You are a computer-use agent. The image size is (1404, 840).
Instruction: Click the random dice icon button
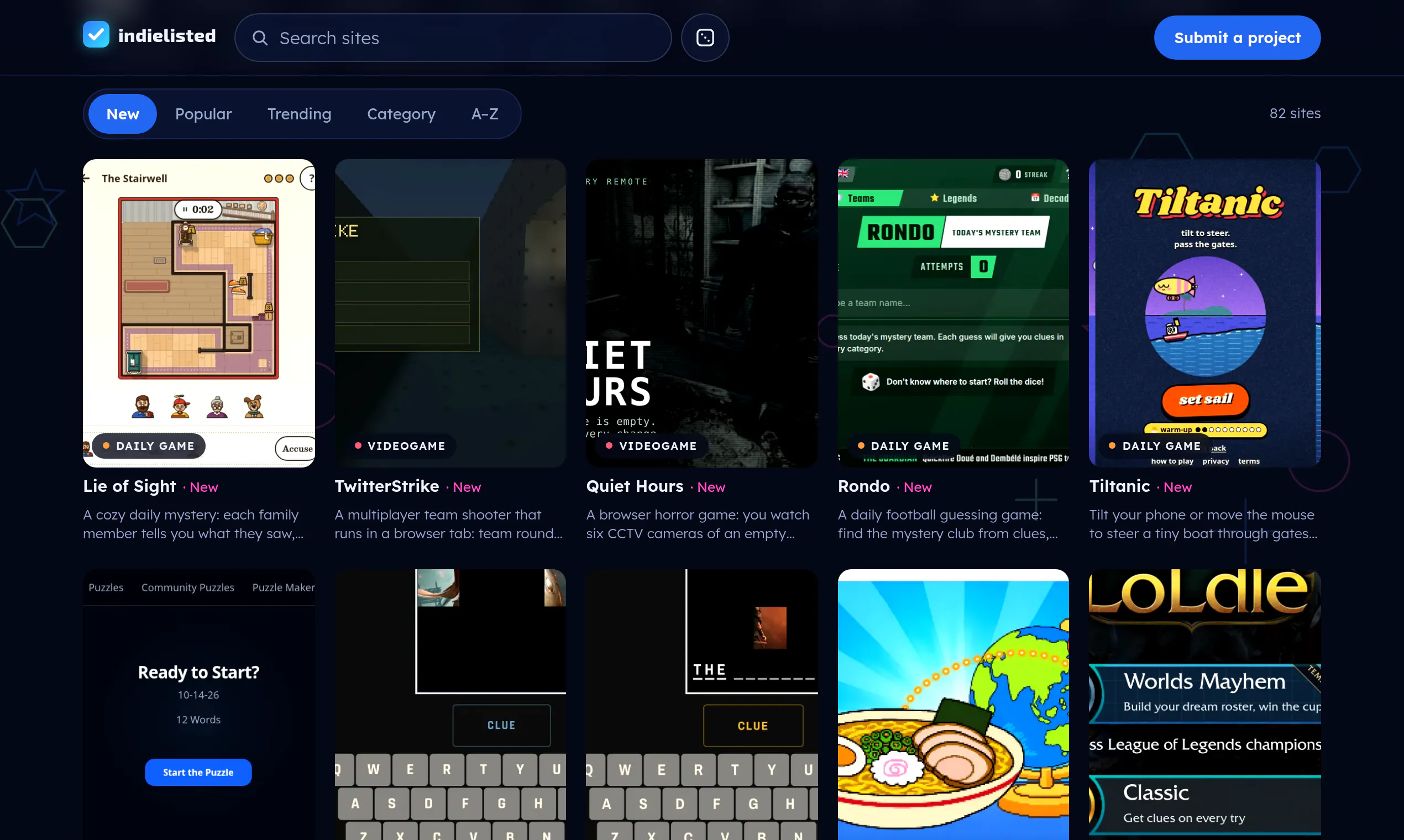point(705,38)
